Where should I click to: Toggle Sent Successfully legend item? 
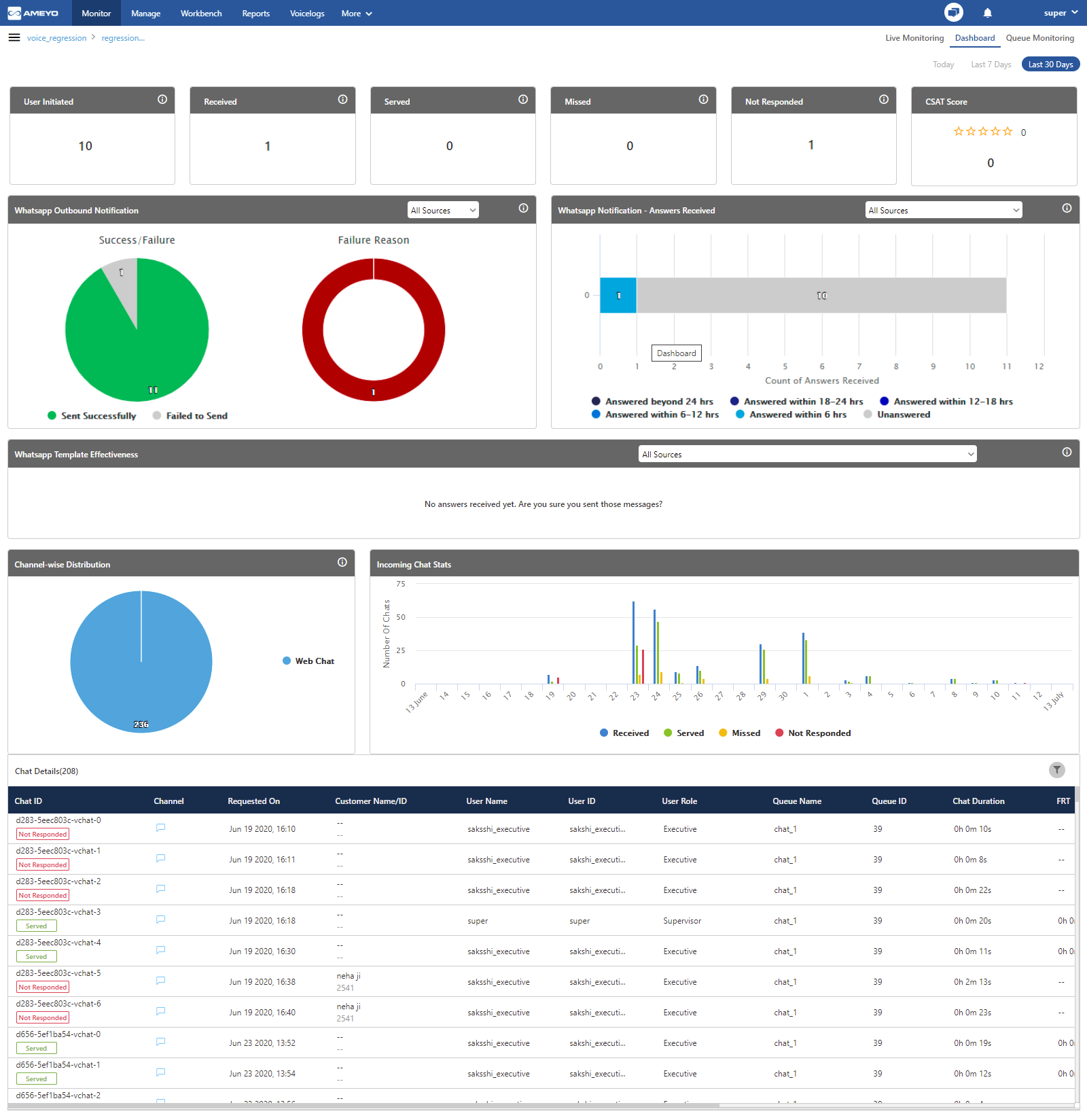click(92, 416)
